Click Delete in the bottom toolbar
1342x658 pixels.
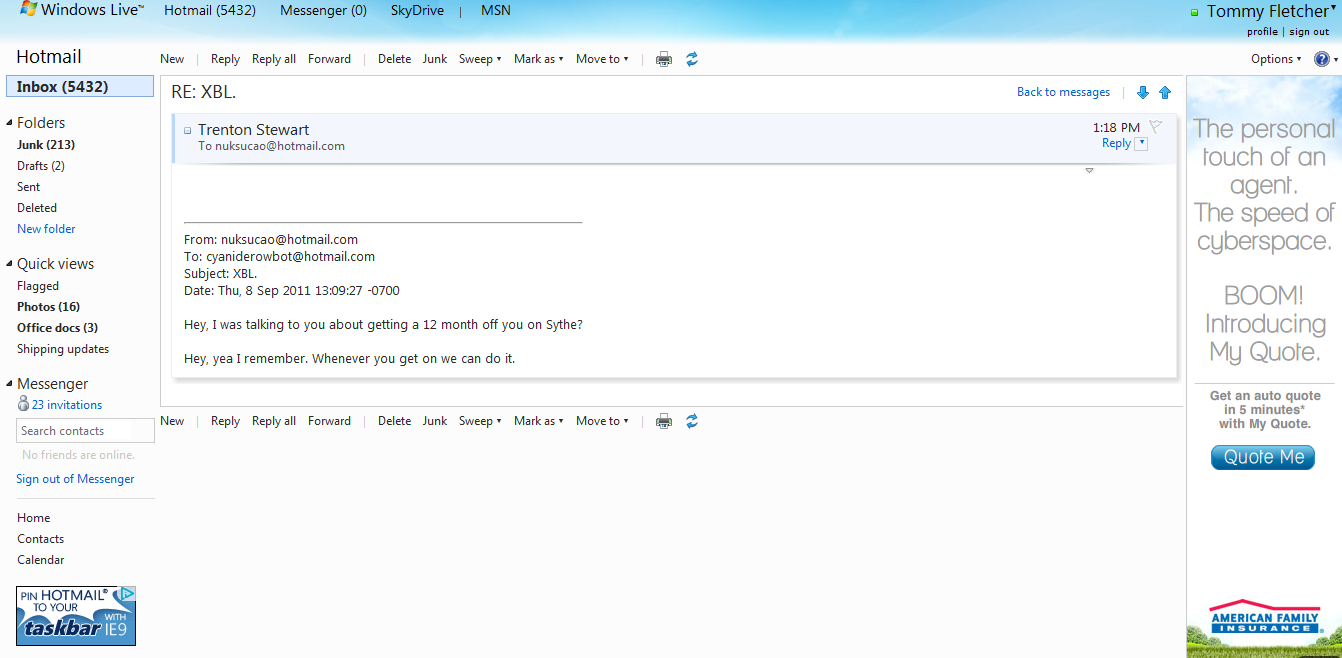pos(394,421)
